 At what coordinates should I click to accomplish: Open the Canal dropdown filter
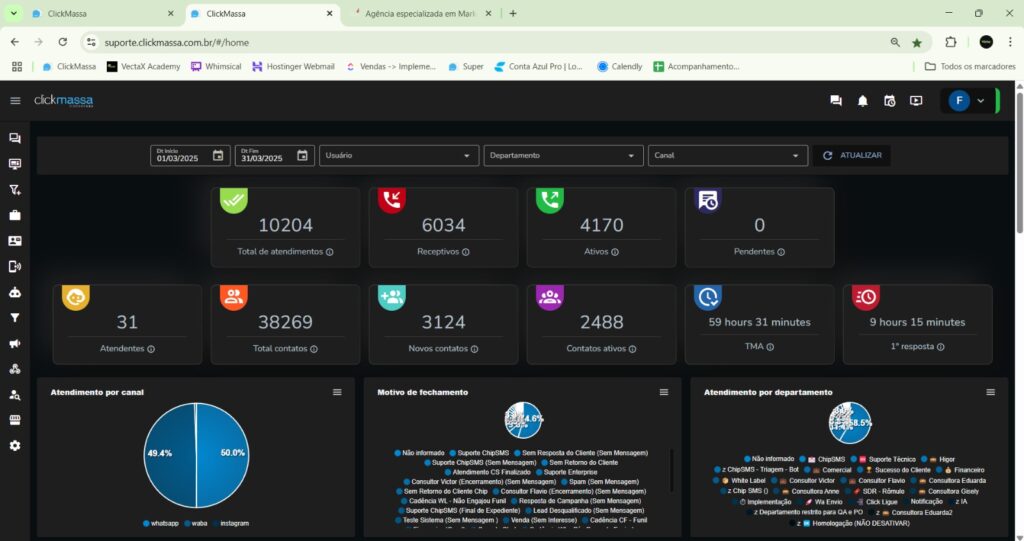tap(727, 156)
